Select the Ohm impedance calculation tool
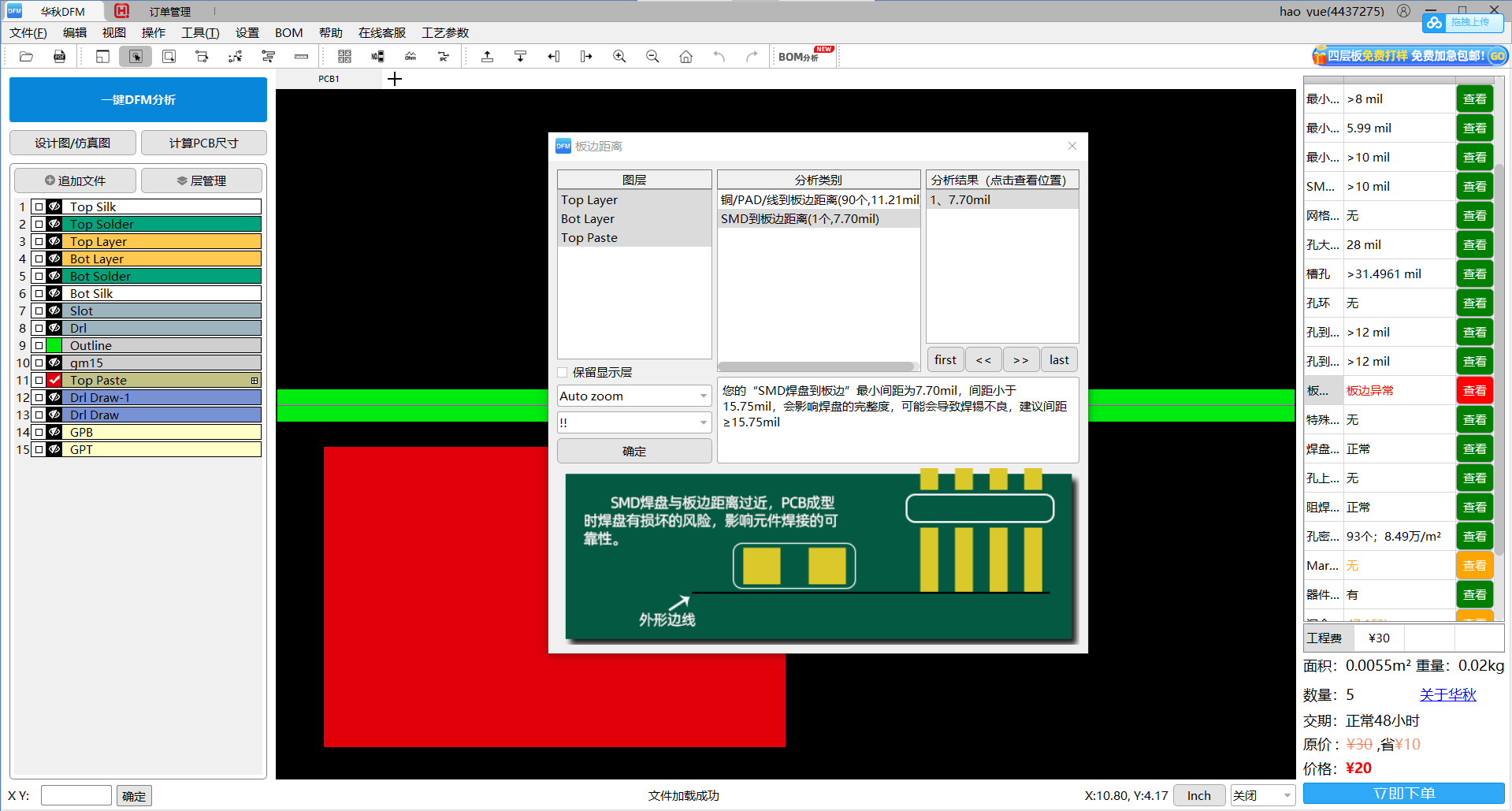 [x=411, y=56]
